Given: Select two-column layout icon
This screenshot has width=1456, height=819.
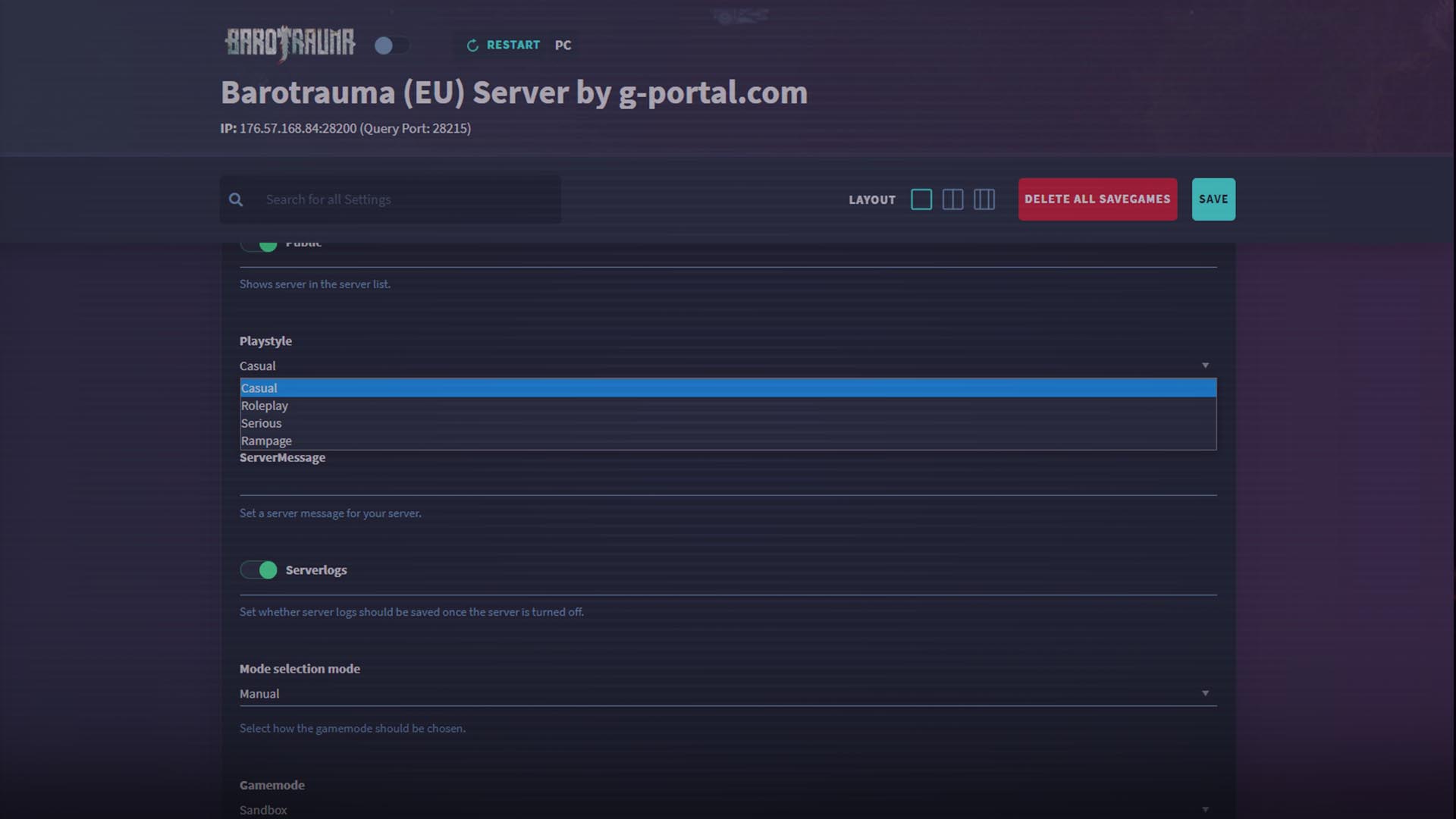Looking at the screenshot, I should 952,199.
